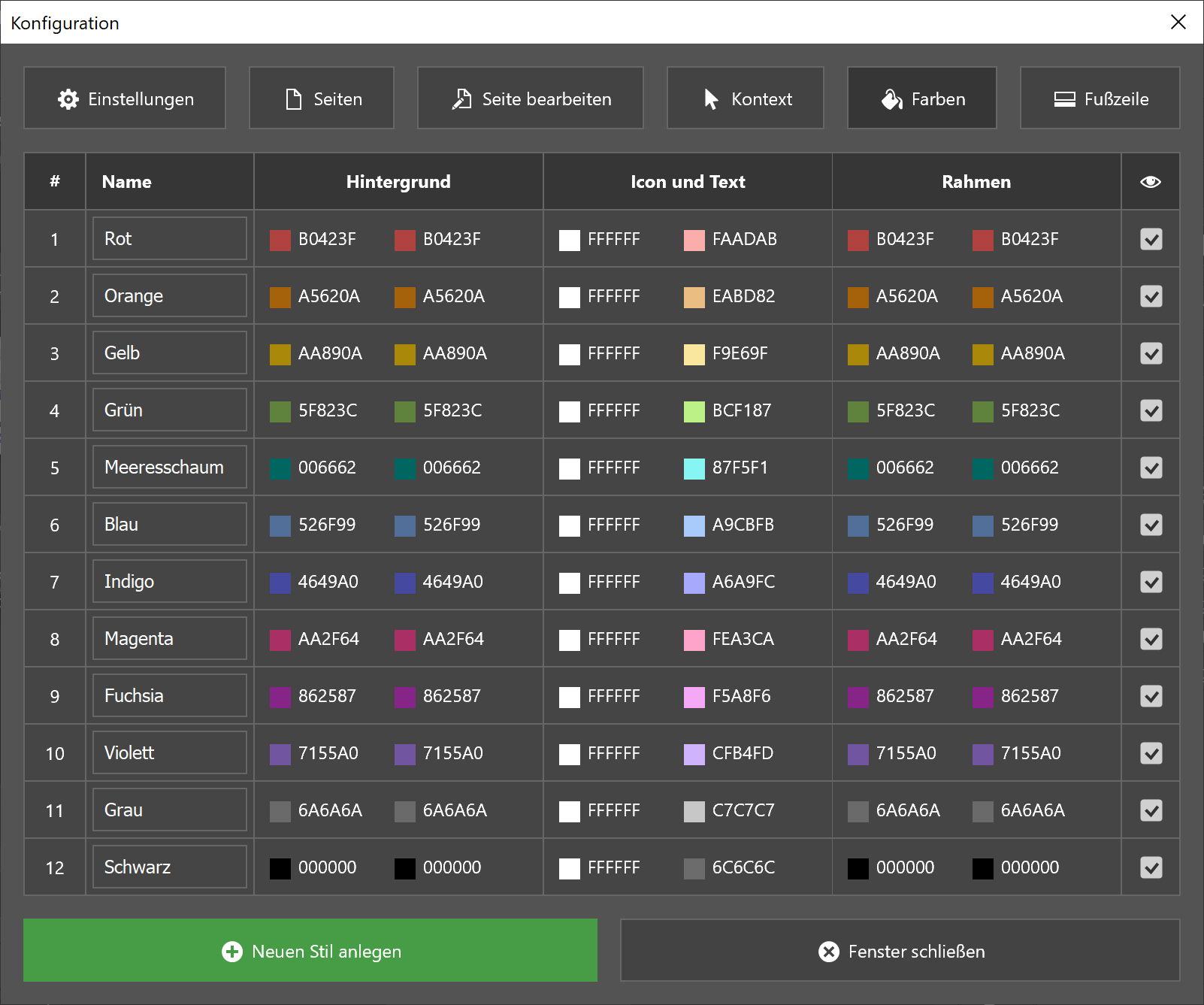Toggle visibility checkbox for Orange
1204x1005 pixels.
pos(1151,296)
